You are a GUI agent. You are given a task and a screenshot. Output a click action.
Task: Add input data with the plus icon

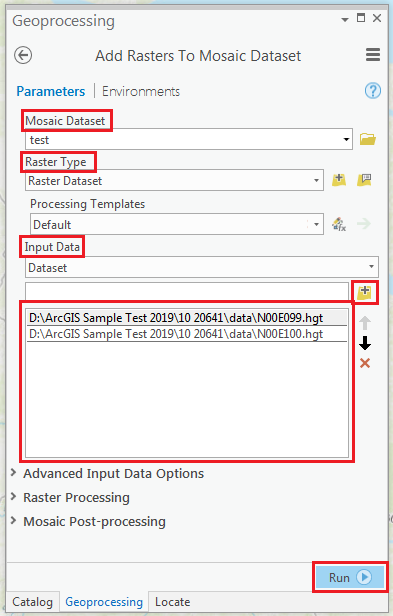[365, 292]
